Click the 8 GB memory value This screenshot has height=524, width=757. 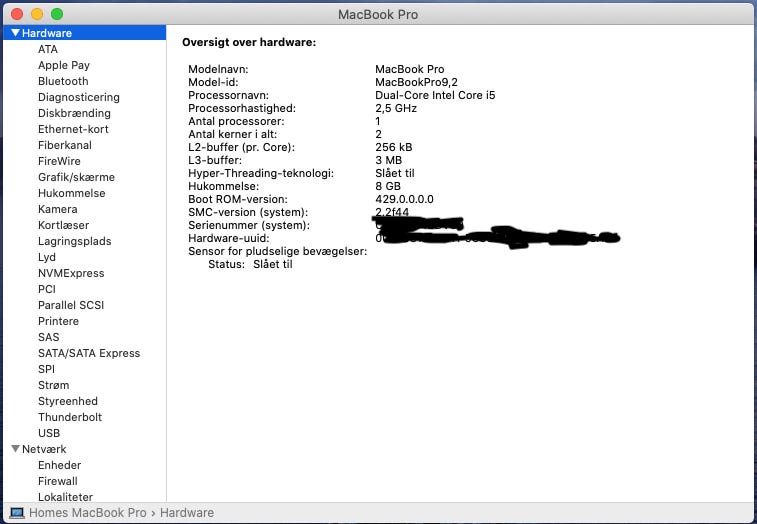pyautogui.click(x=388, y=186)
